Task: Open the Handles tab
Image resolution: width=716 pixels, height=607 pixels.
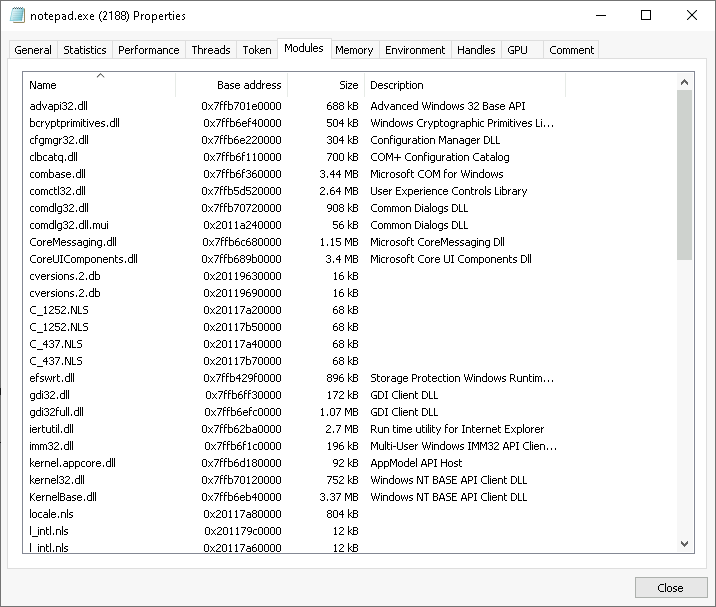Action: [476, 50]
